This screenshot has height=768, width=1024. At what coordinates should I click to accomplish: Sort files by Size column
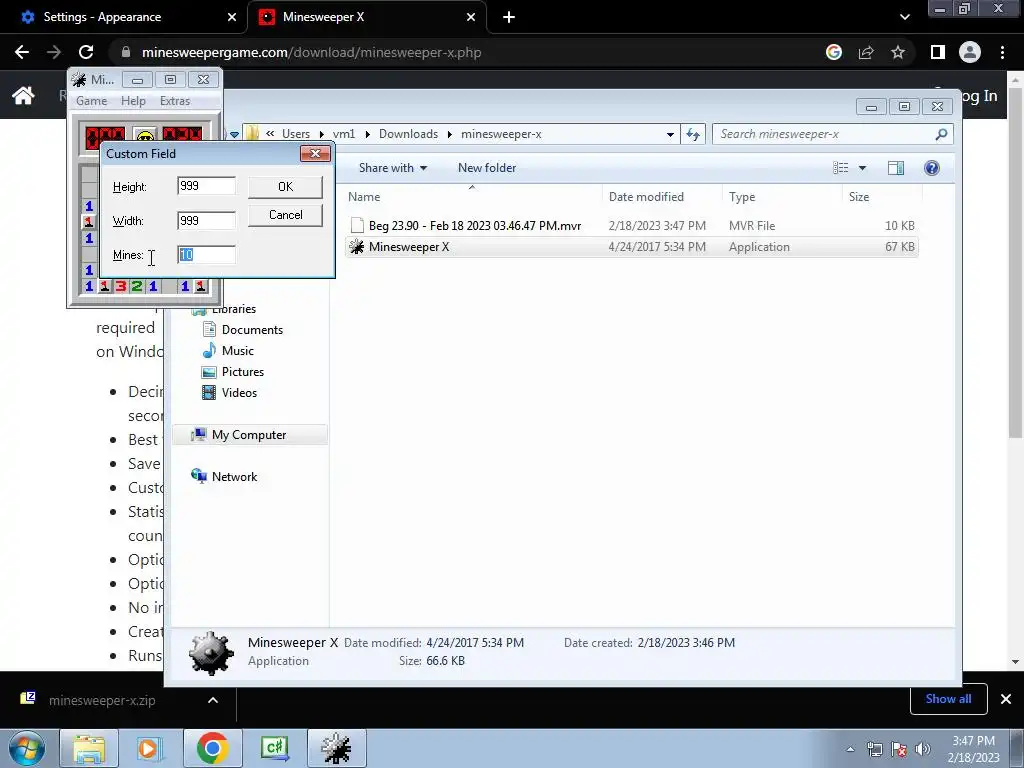click(882, 197)
